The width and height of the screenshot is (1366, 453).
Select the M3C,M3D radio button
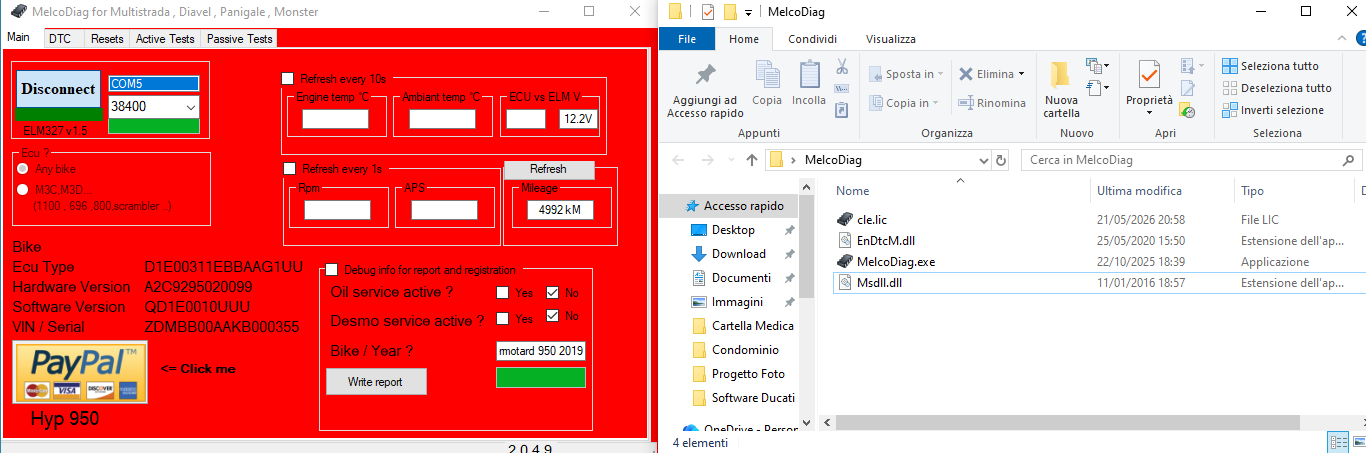[24, 189]
